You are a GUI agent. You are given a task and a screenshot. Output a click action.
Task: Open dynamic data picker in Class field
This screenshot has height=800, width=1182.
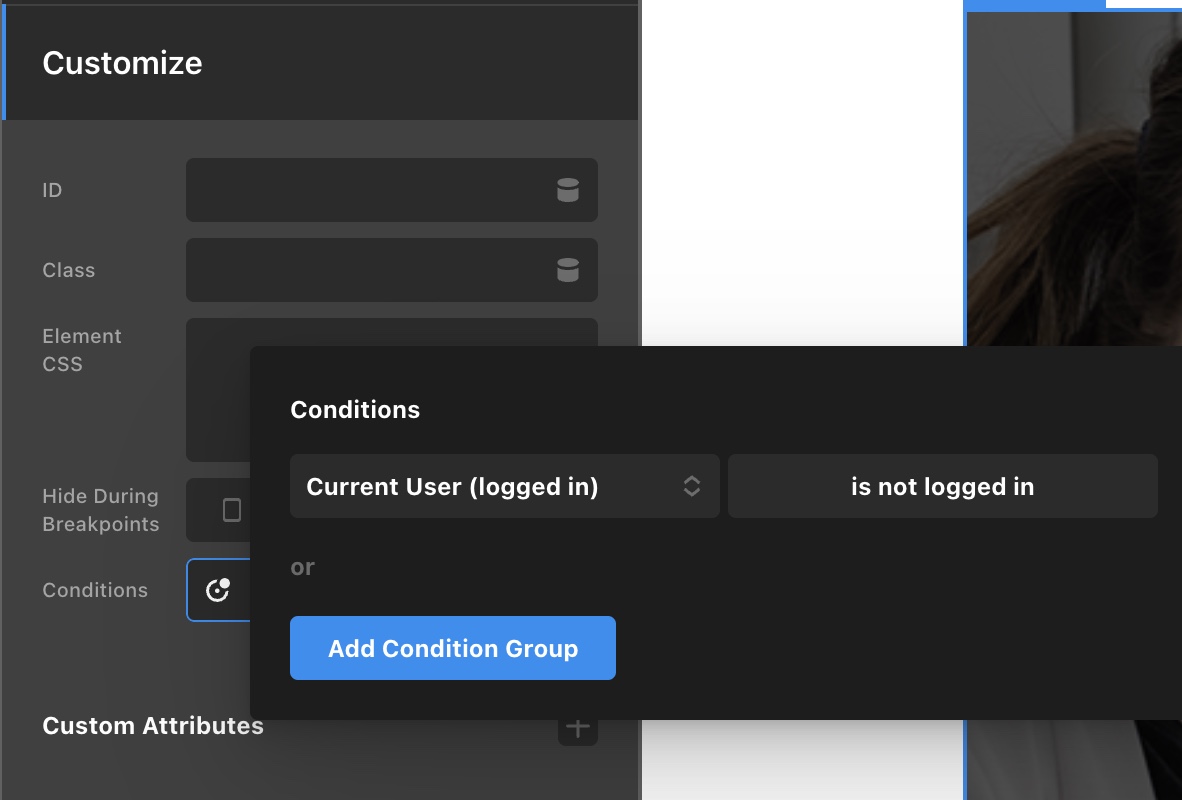tap(568, 270)
